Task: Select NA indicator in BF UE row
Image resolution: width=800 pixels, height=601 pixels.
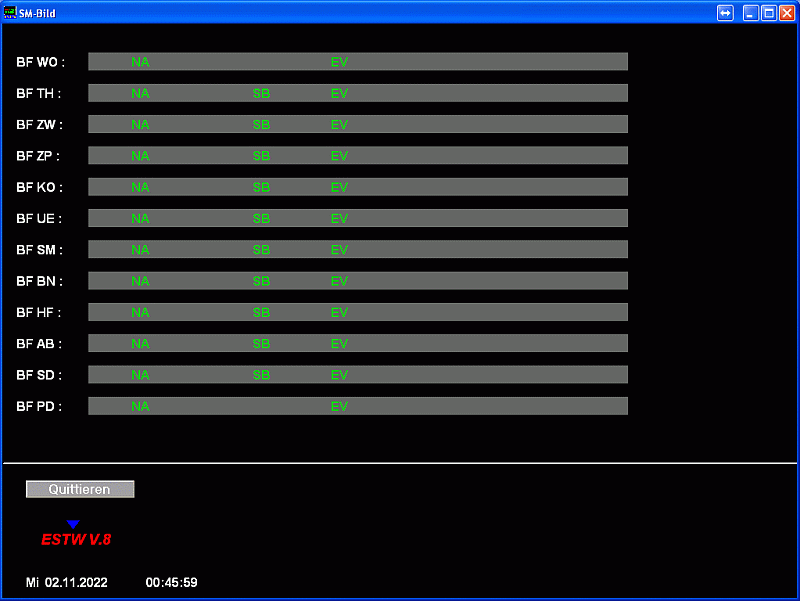Action: point(140,218)
